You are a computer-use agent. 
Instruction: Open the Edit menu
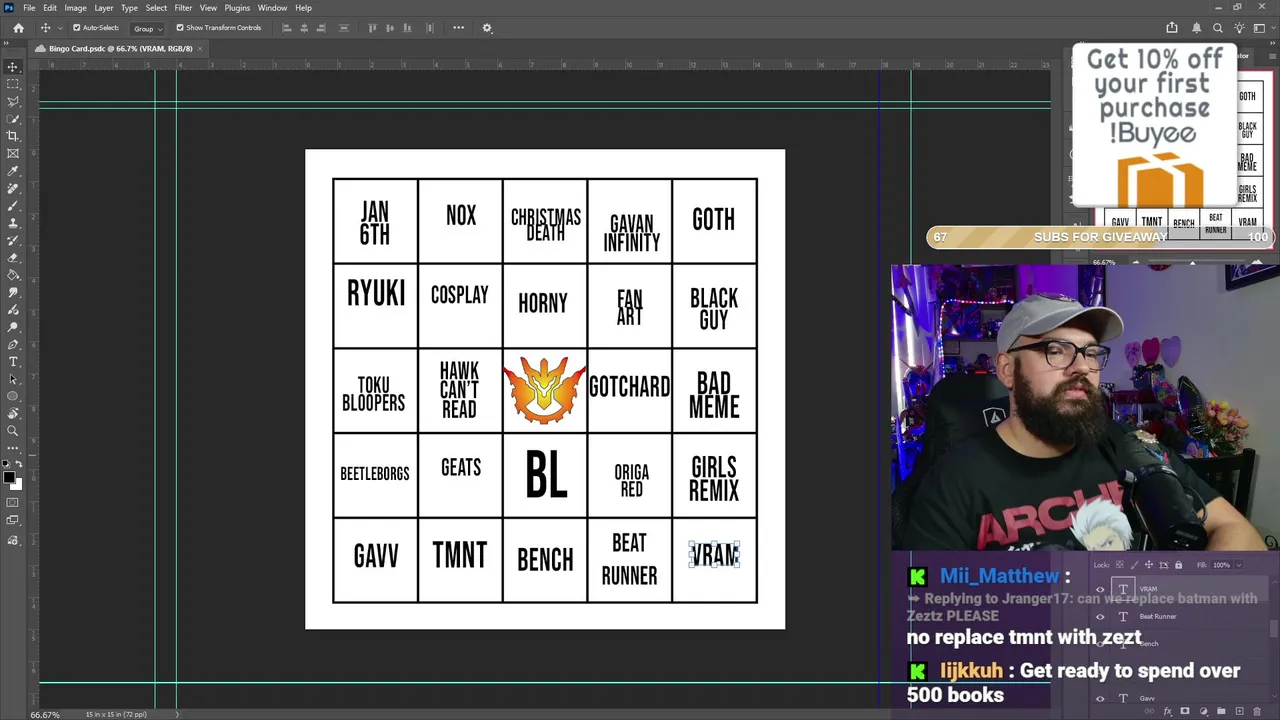coord(50,8)
